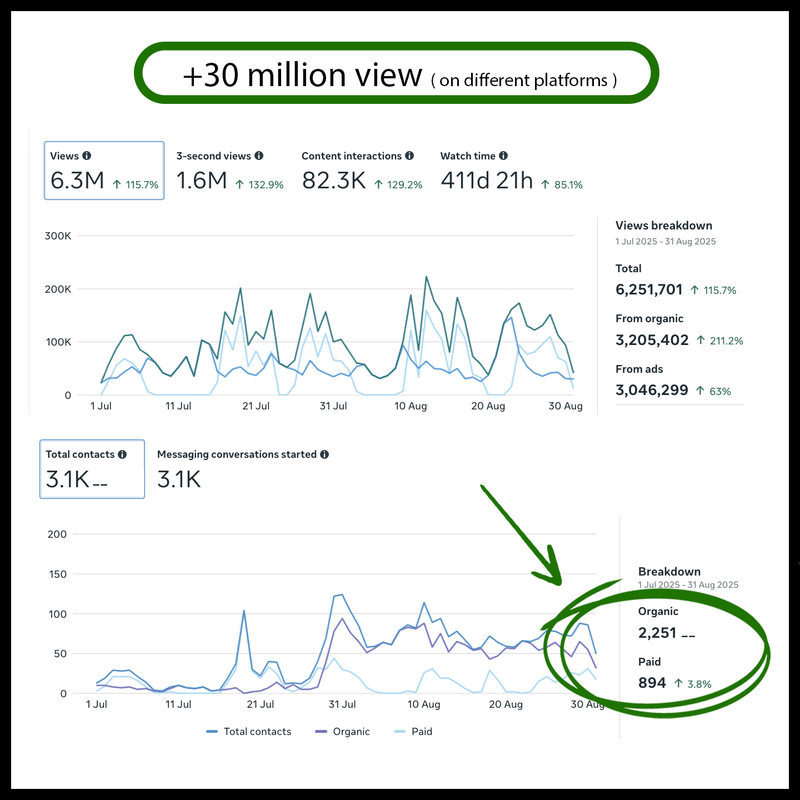Toggle the Total contacts legend series
The width and height of the screenshot is (800, 800).
click(248, 731)
